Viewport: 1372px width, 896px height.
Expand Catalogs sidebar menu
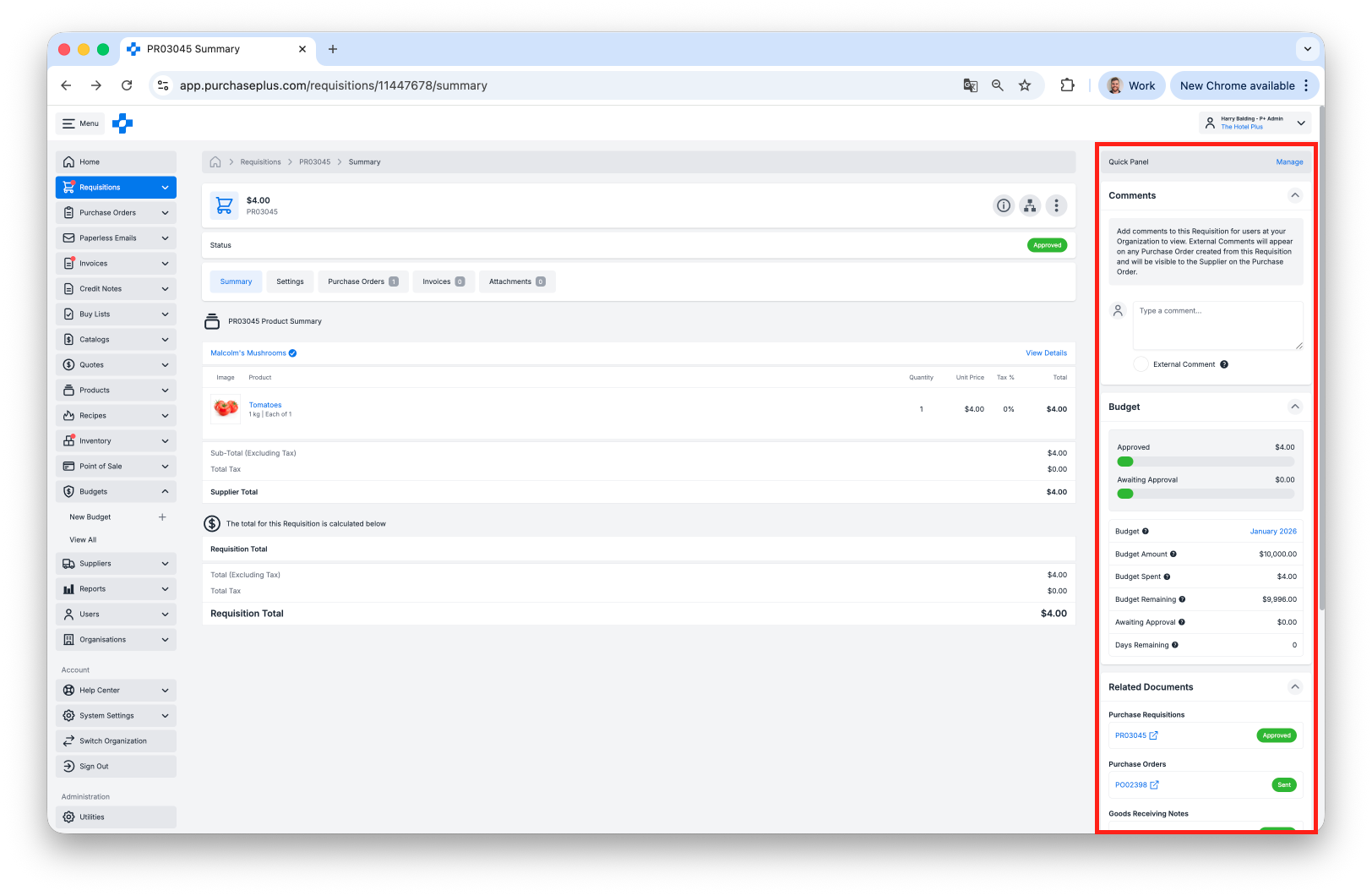click(116, 340)
